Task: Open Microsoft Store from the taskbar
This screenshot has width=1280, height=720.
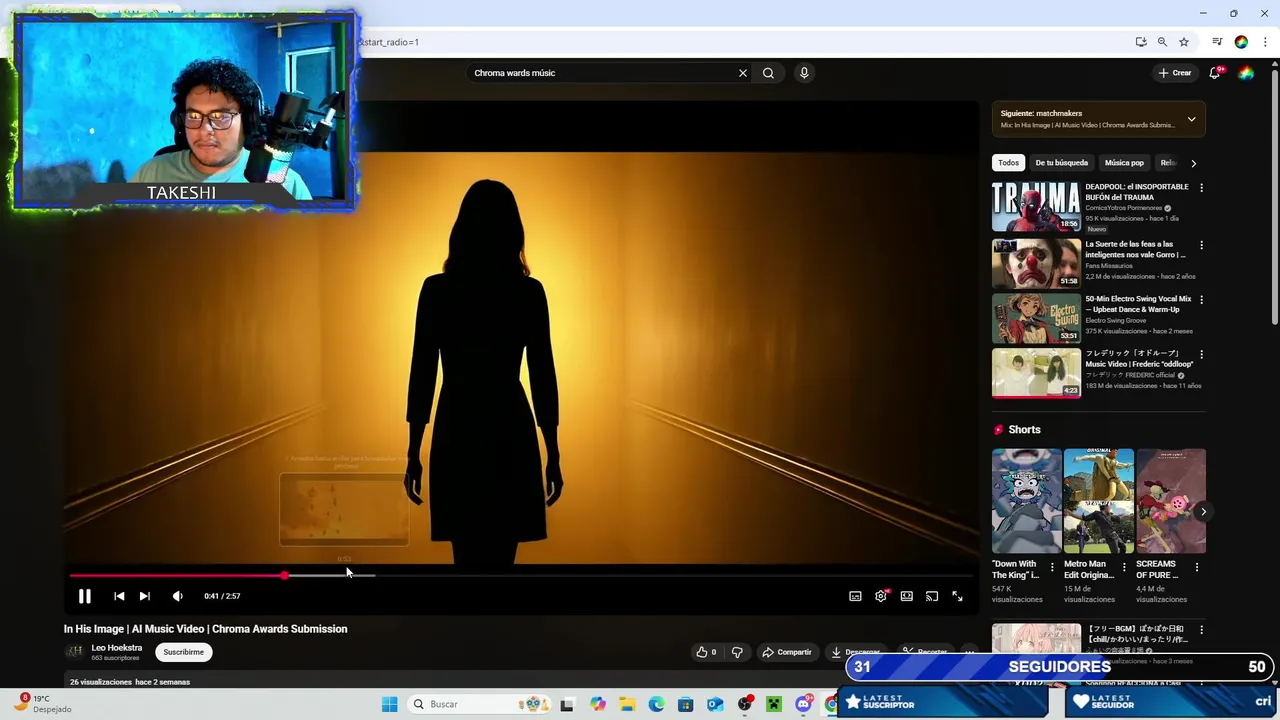Action: 685,704
